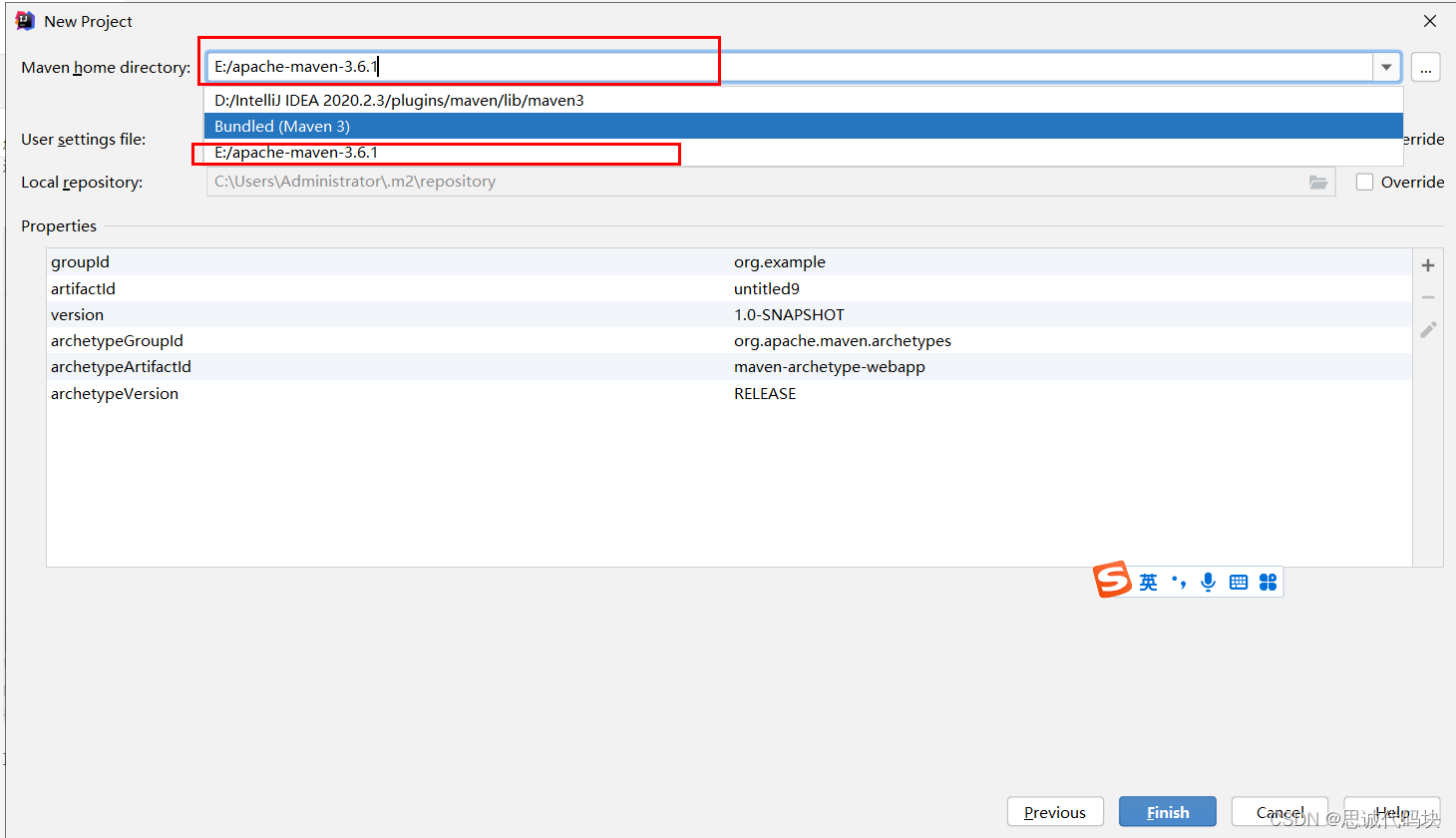The image size is (1456, 838).
Task: Click the Previous button
Action: [x=1055, y=812]
